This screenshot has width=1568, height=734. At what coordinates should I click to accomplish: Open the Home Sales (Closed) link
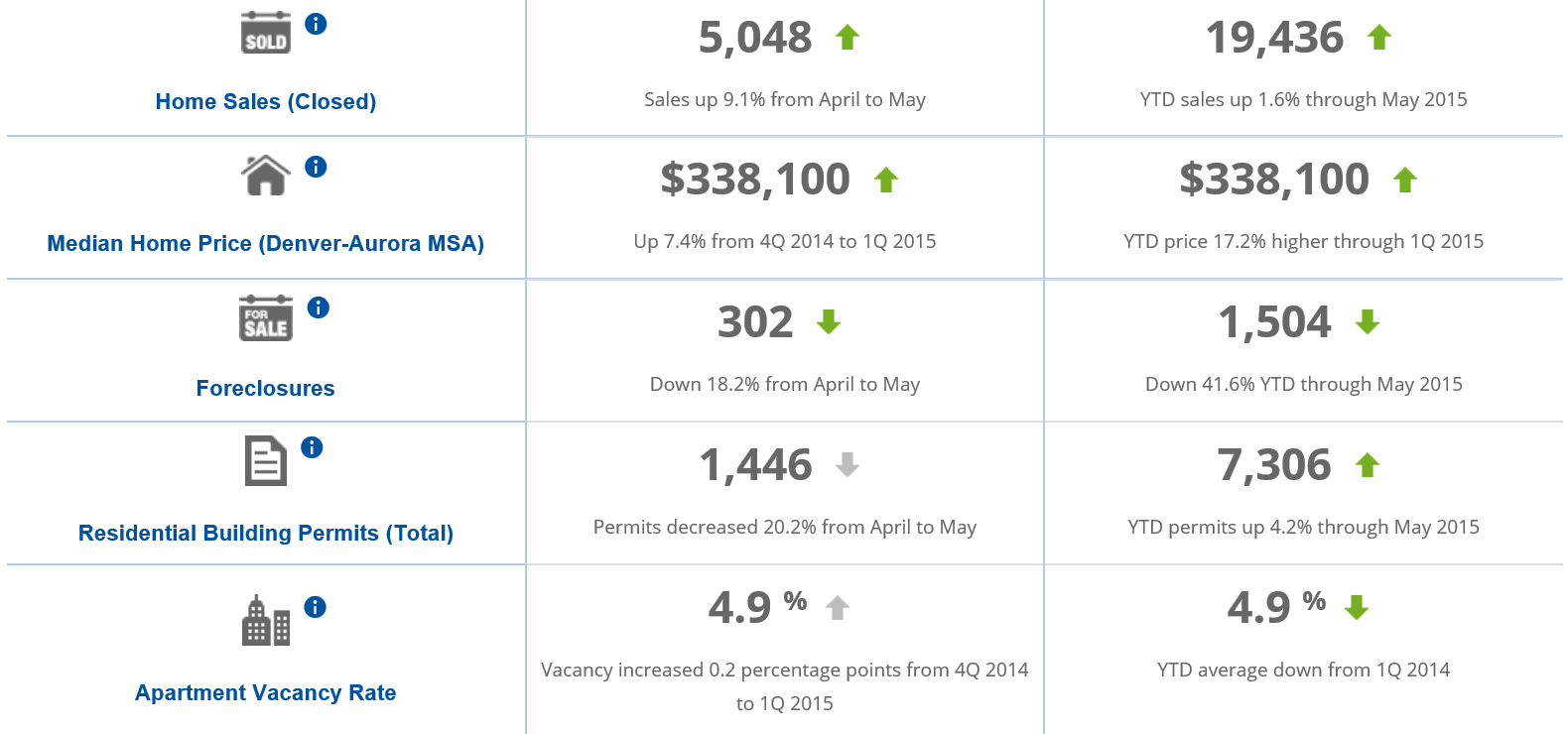[266, 101]
